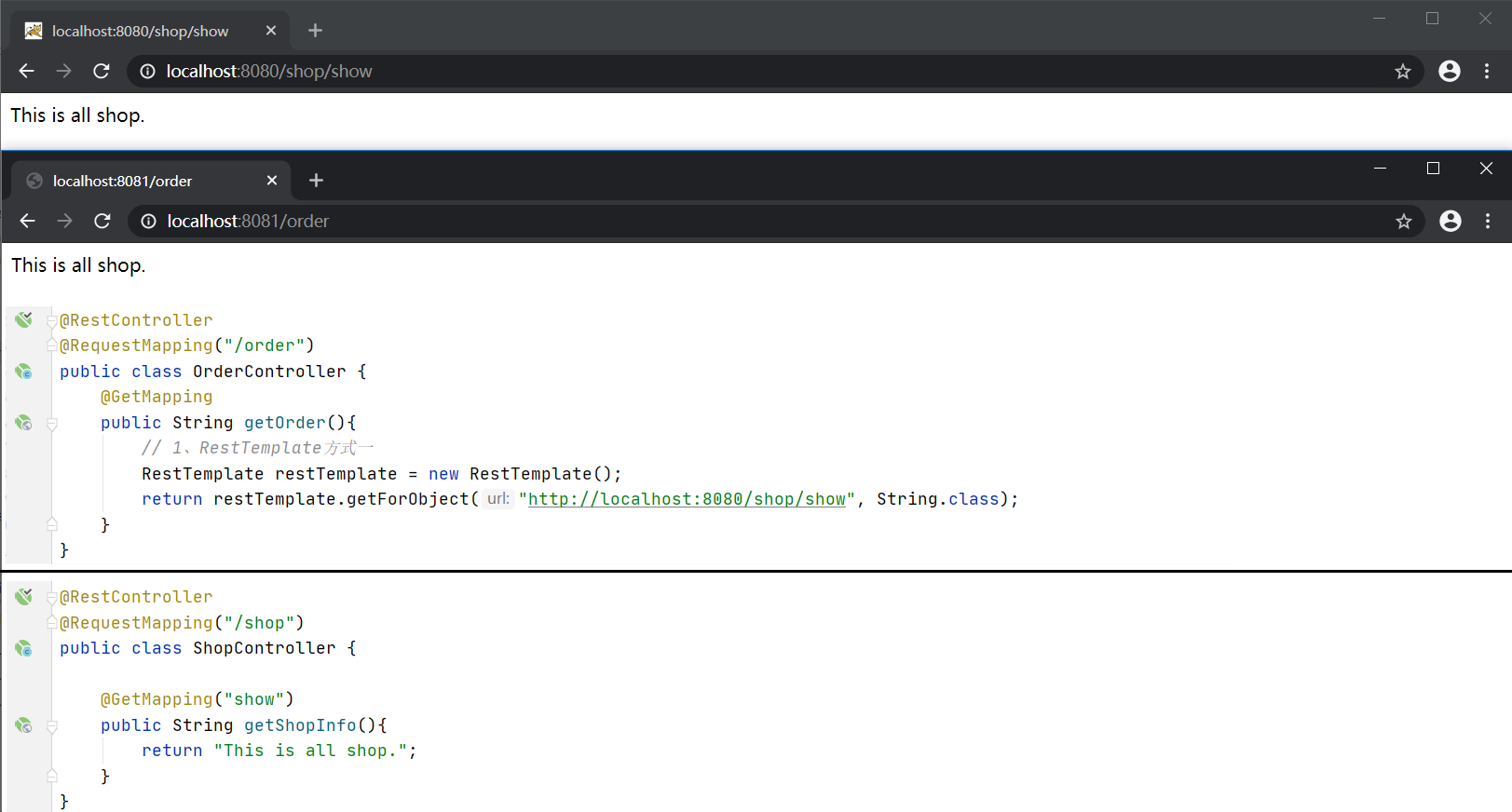
Task: View site information for localhost:8080/shop/show
Action: [147, 71]
